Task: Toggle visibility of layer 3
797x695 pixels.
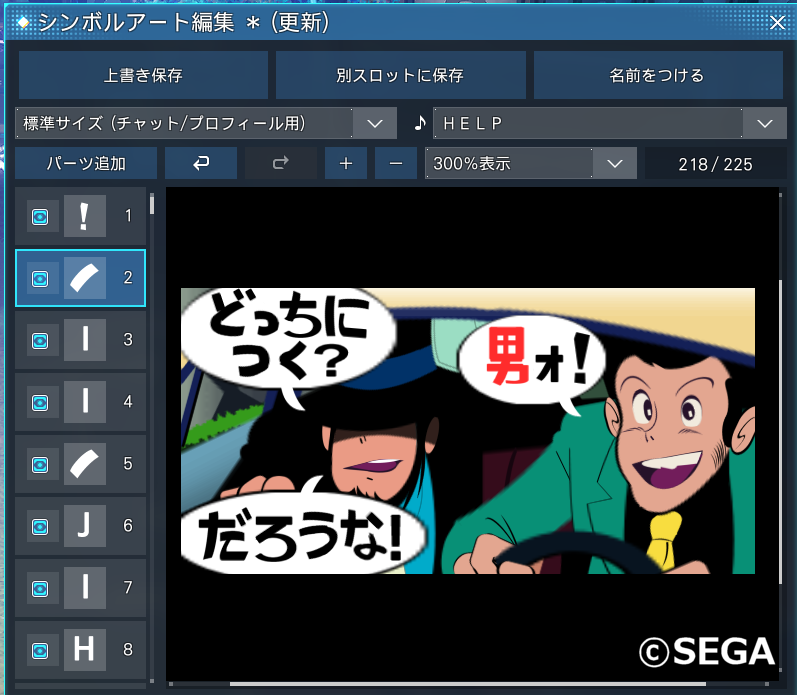Action: tap(41, 341)
